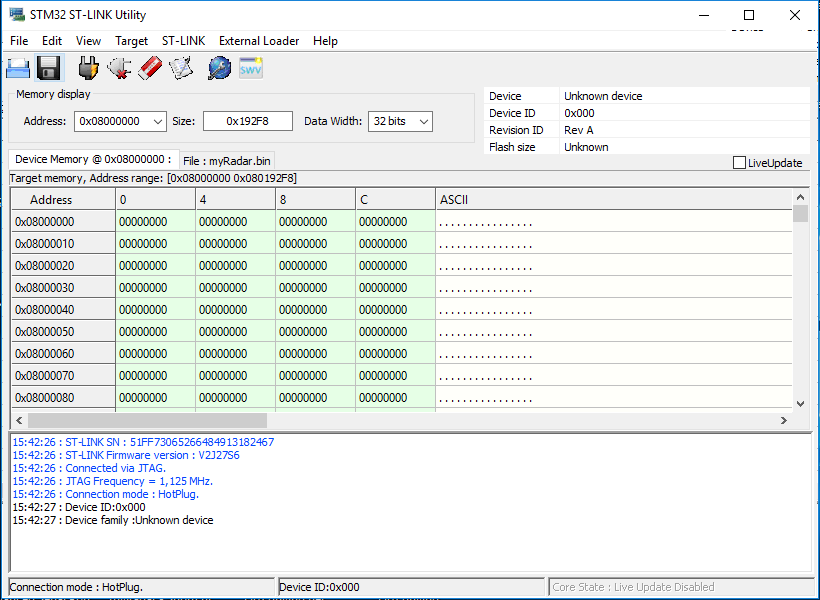Click the JTAG Frequency log line
The width and height of the screenshot is (820, 600).
(113, 481)
